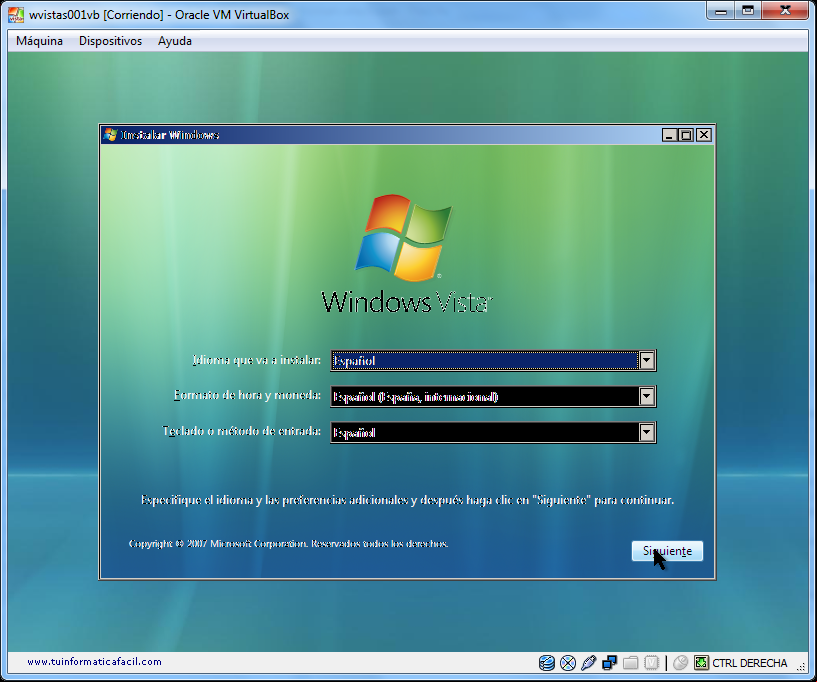
Task: Click the 'Idioma que va a instalar' label
Action: click(x=256, y=360)
